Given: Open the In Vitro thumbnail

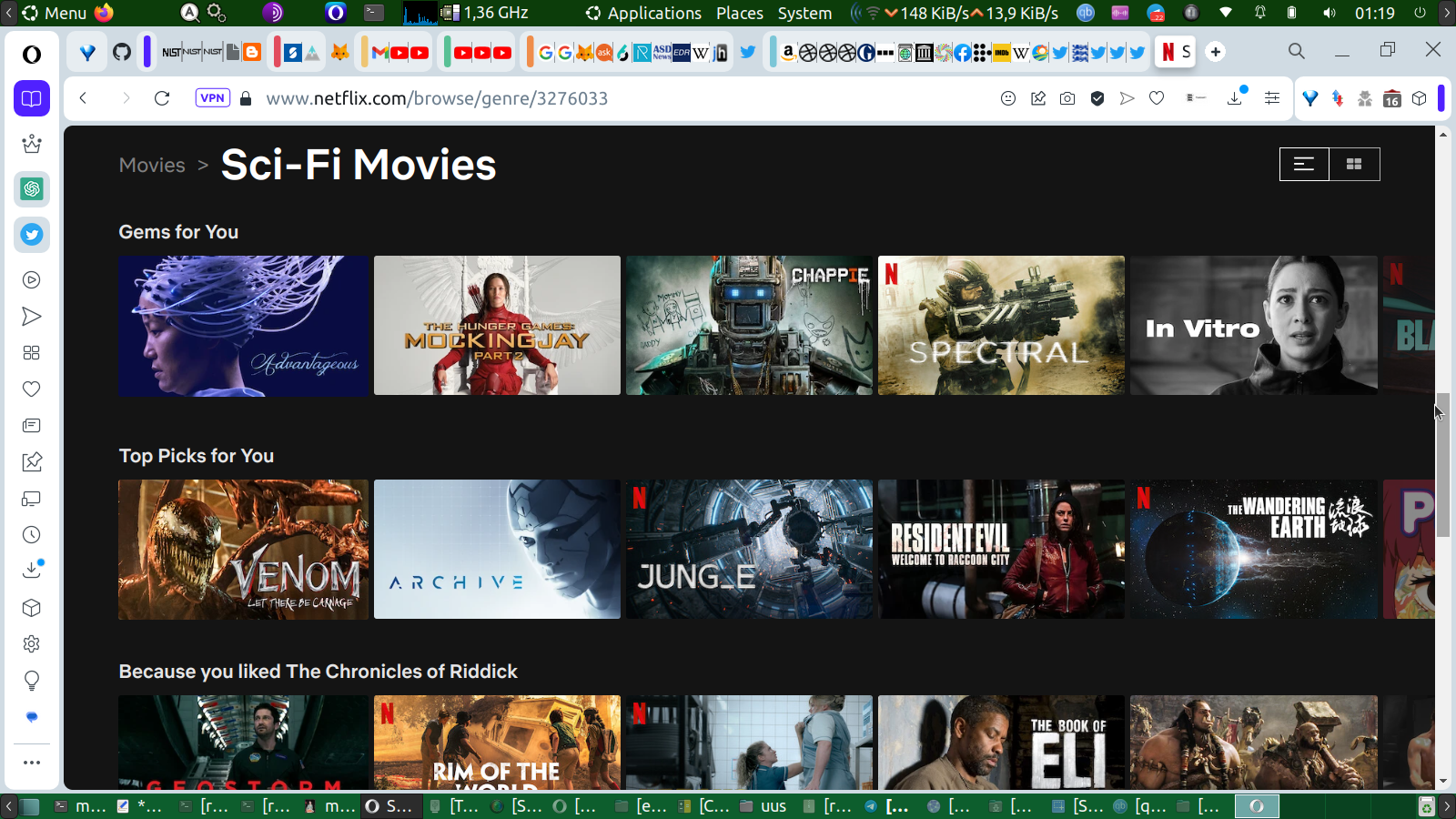Looking at the screenshot, I should click(1253, 326).
